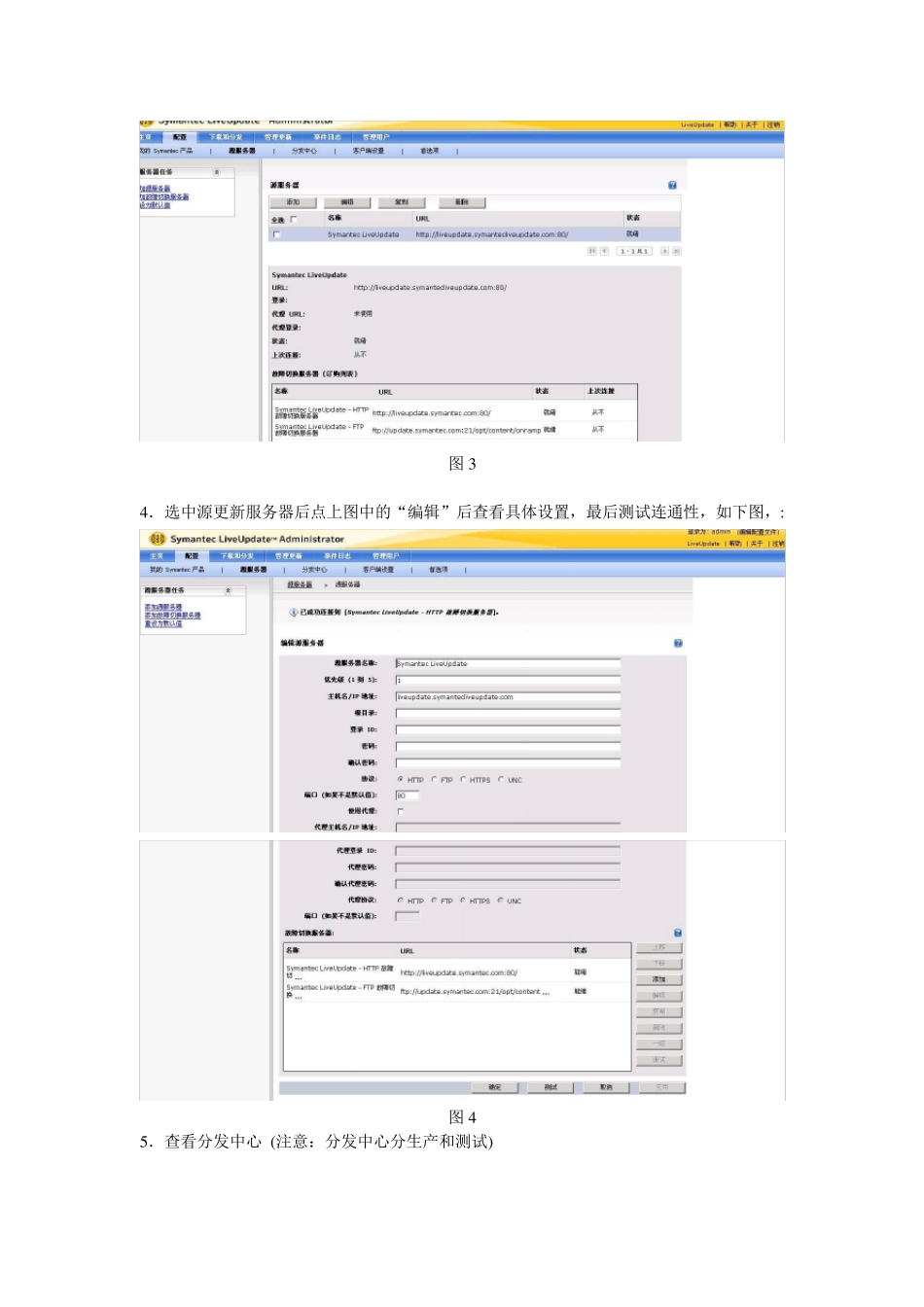The width and height of the screenshot is (924, 1307).
Task: Click the confirm password input field
Action: click(x=508, y=762)
